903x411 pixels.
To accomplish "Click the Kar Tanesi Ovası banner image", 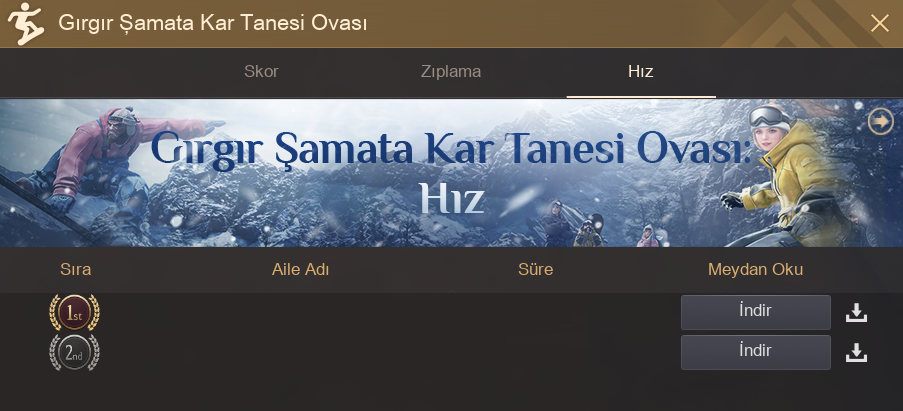I will pos(452,173).
